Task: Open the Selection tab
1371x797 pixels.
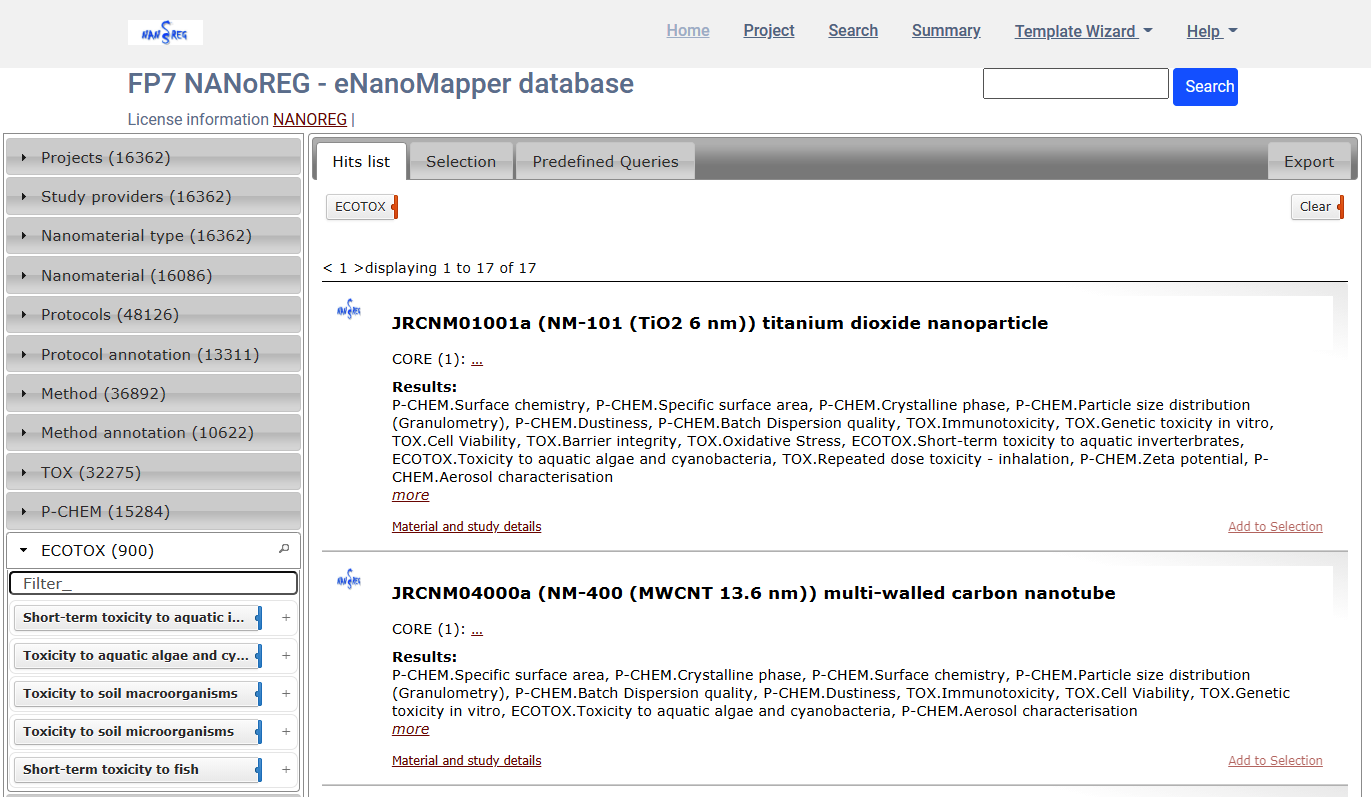Action: [x=461, y=160]
